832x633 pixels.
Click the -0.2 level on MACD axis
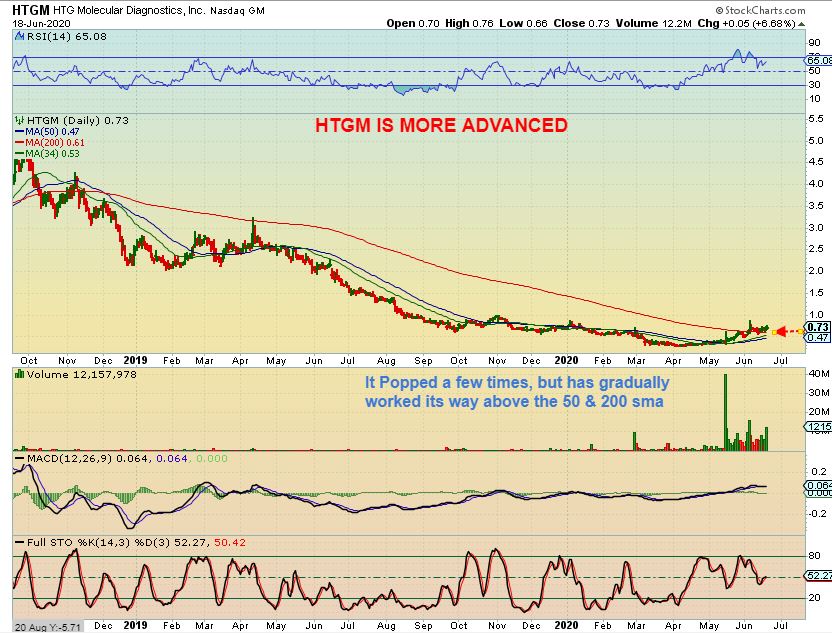tap(818, 514)
